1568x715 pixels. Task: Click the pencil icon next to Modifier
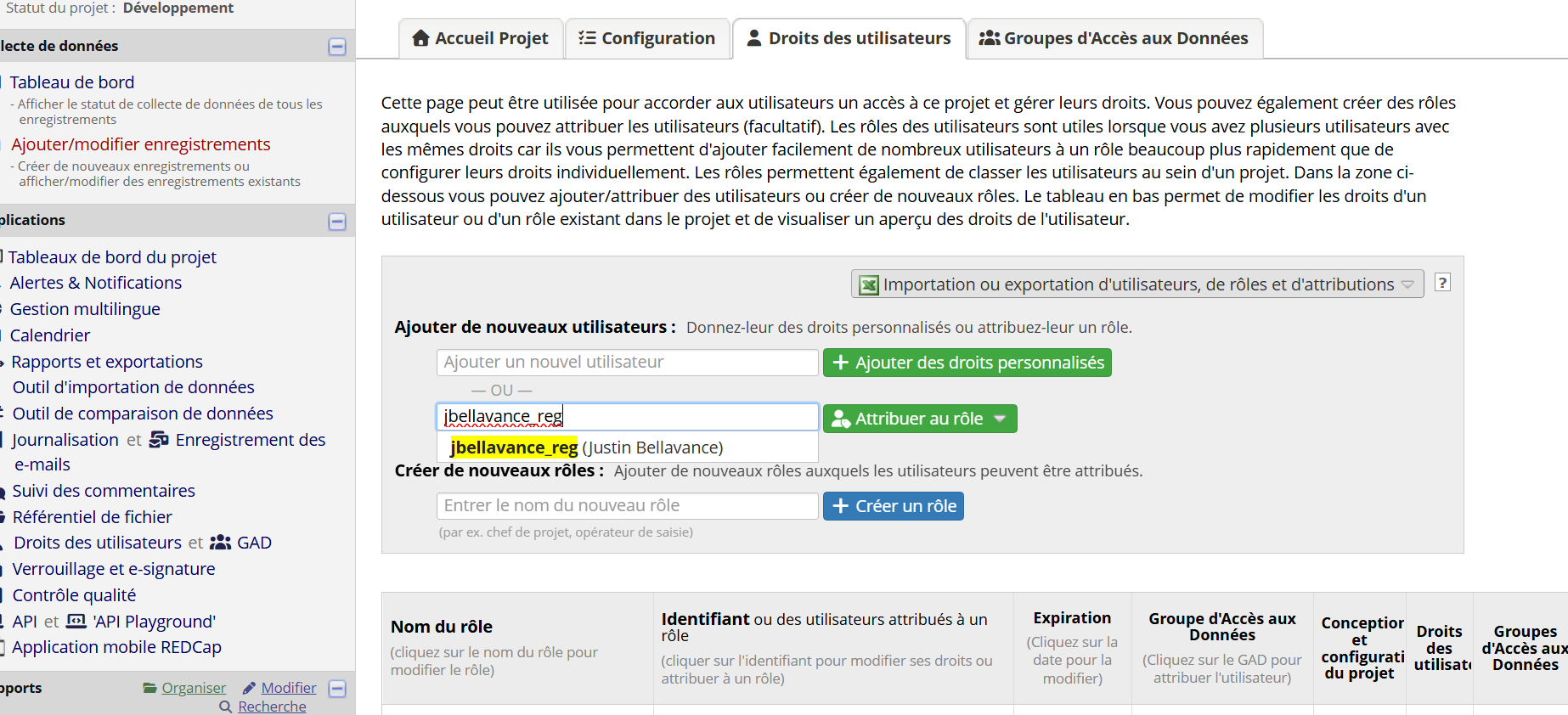[249, 688]
